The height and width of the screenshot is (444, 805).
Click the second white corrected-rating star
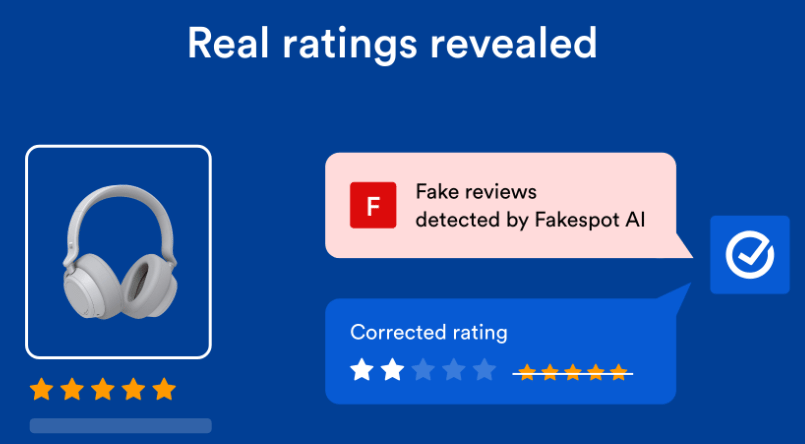pyautogui.click(x=392, y=370)
